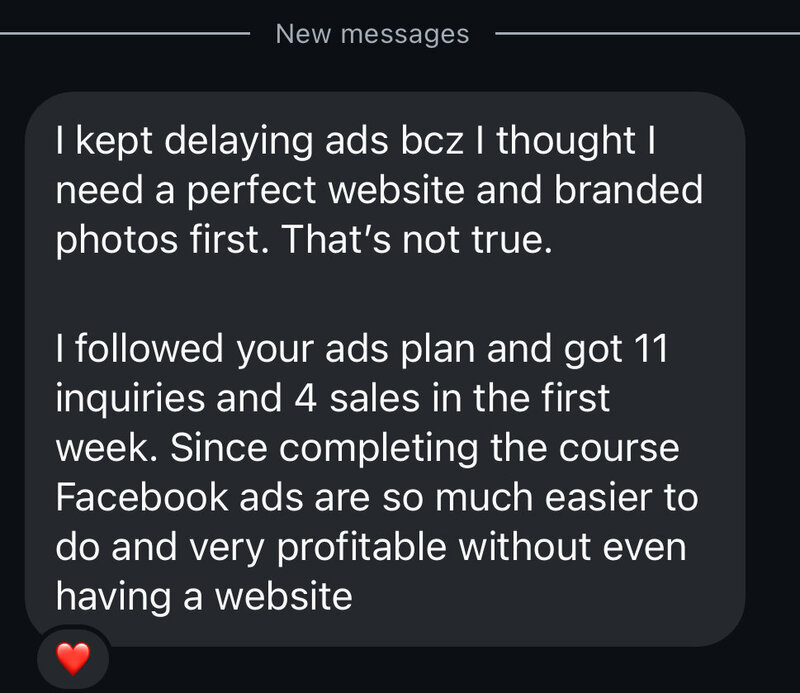
Task: Click the line left of "New messages"
Action: [125, 33]
